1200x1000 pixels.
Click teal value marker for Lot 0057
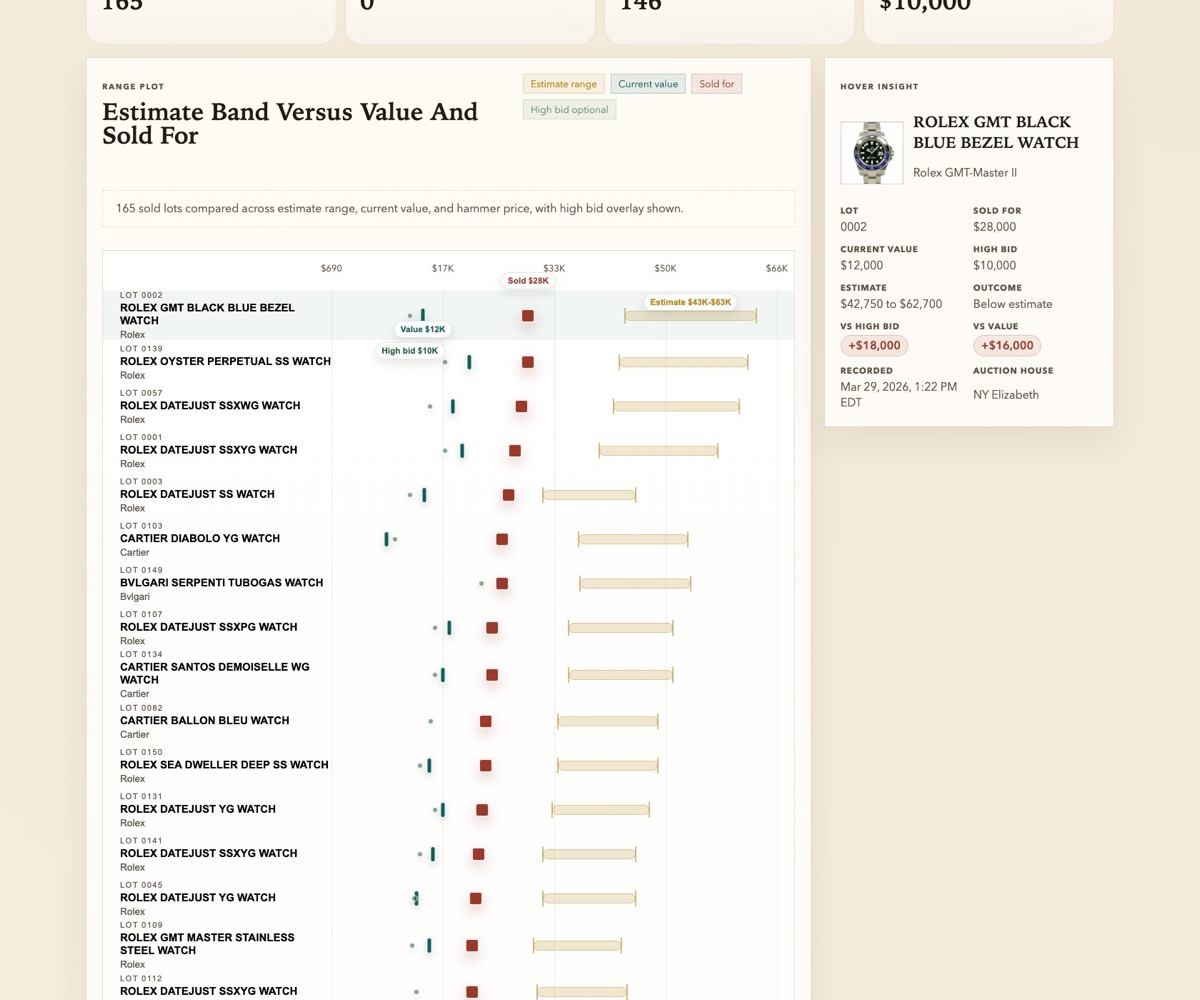point(453,406)
